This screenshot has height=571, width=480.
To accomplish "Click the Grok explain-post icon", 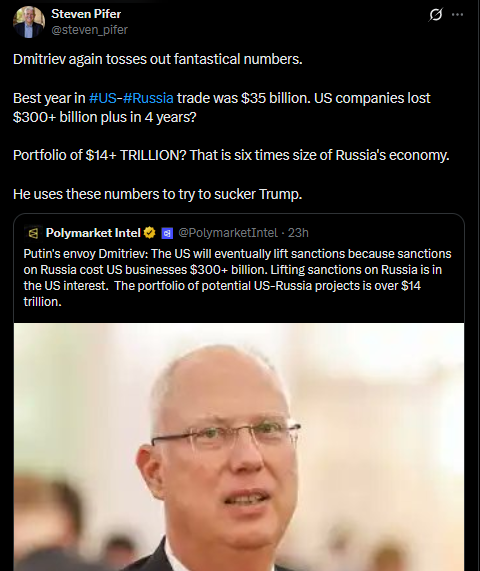I will [436, 15].
